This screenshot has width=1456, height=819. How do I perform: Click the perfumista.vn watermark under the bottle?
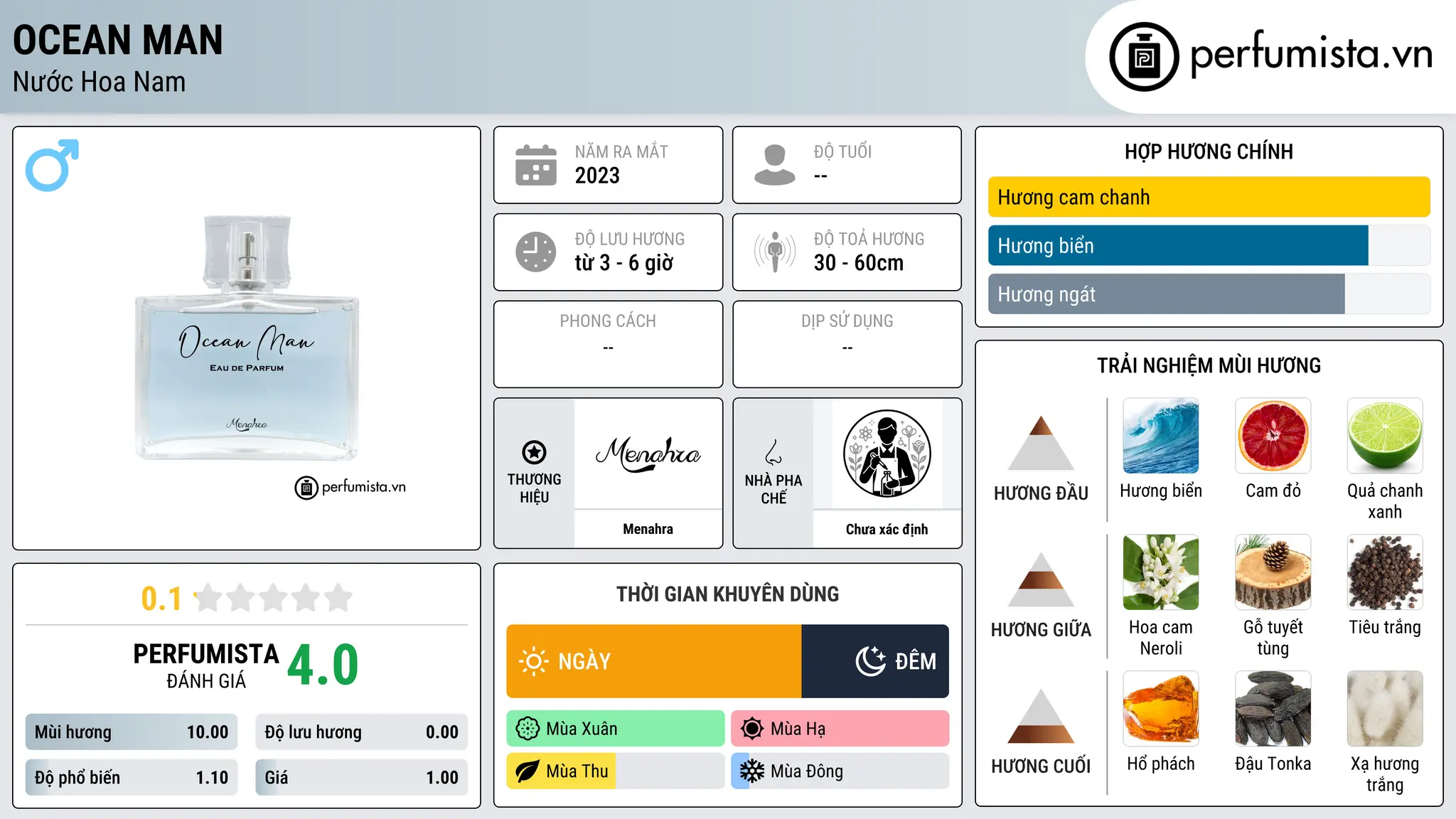coord(350,488)
